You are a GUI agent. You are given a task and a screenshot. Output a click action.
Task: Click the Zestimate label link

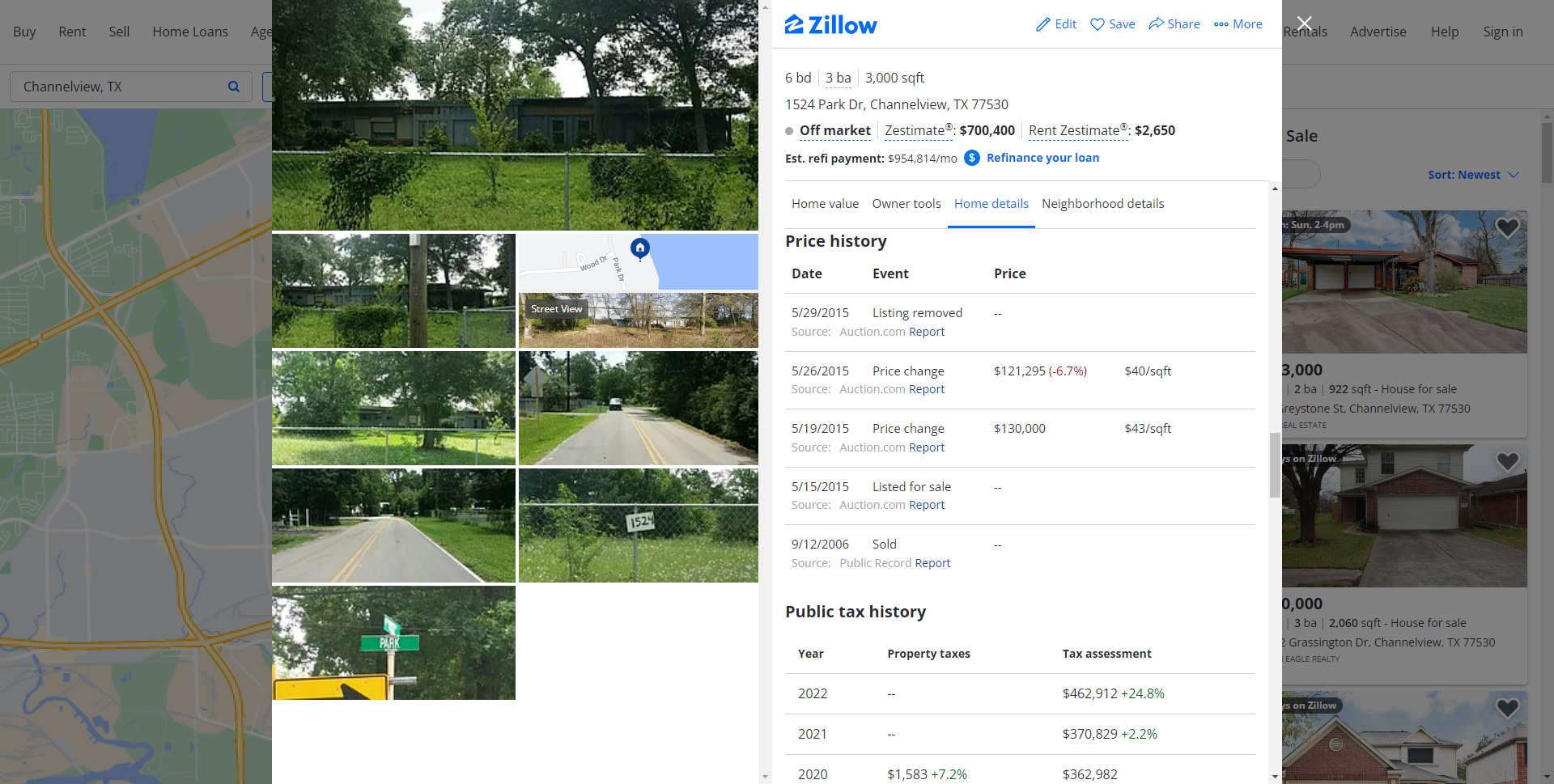(919, 131)
